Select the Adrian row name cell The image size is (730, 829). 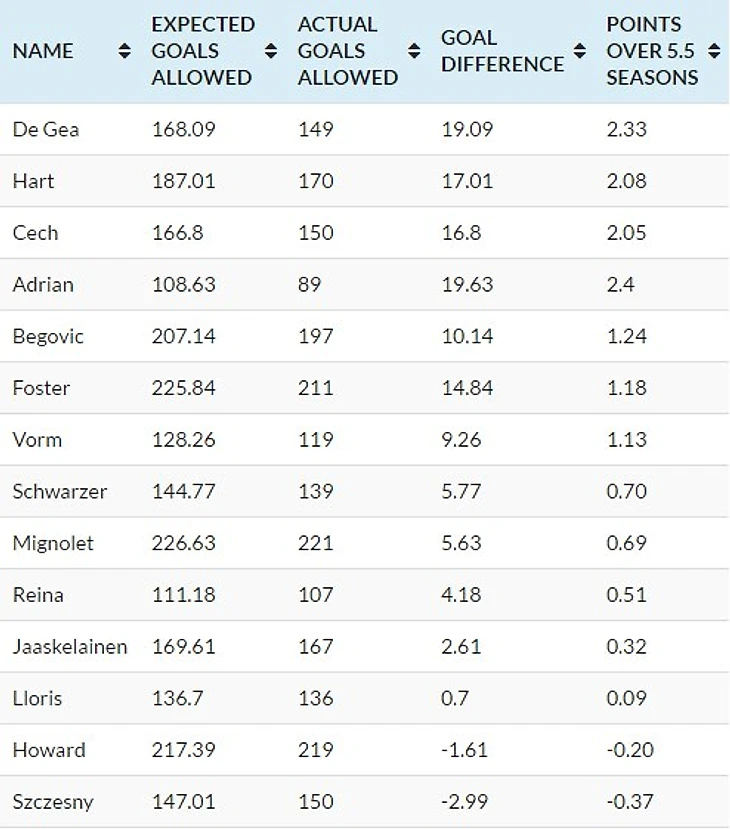click(x=43, y=284)
